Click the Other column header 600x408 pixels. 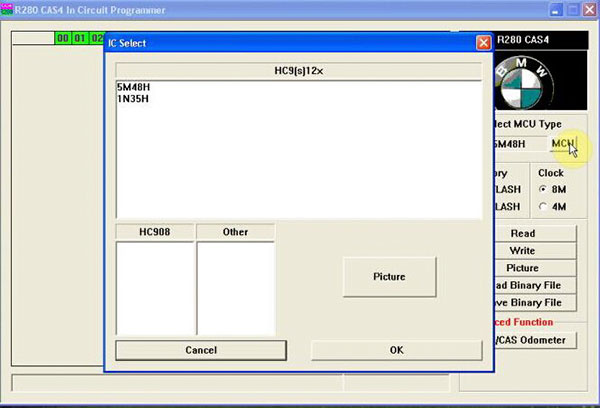[x=235, y=232]
